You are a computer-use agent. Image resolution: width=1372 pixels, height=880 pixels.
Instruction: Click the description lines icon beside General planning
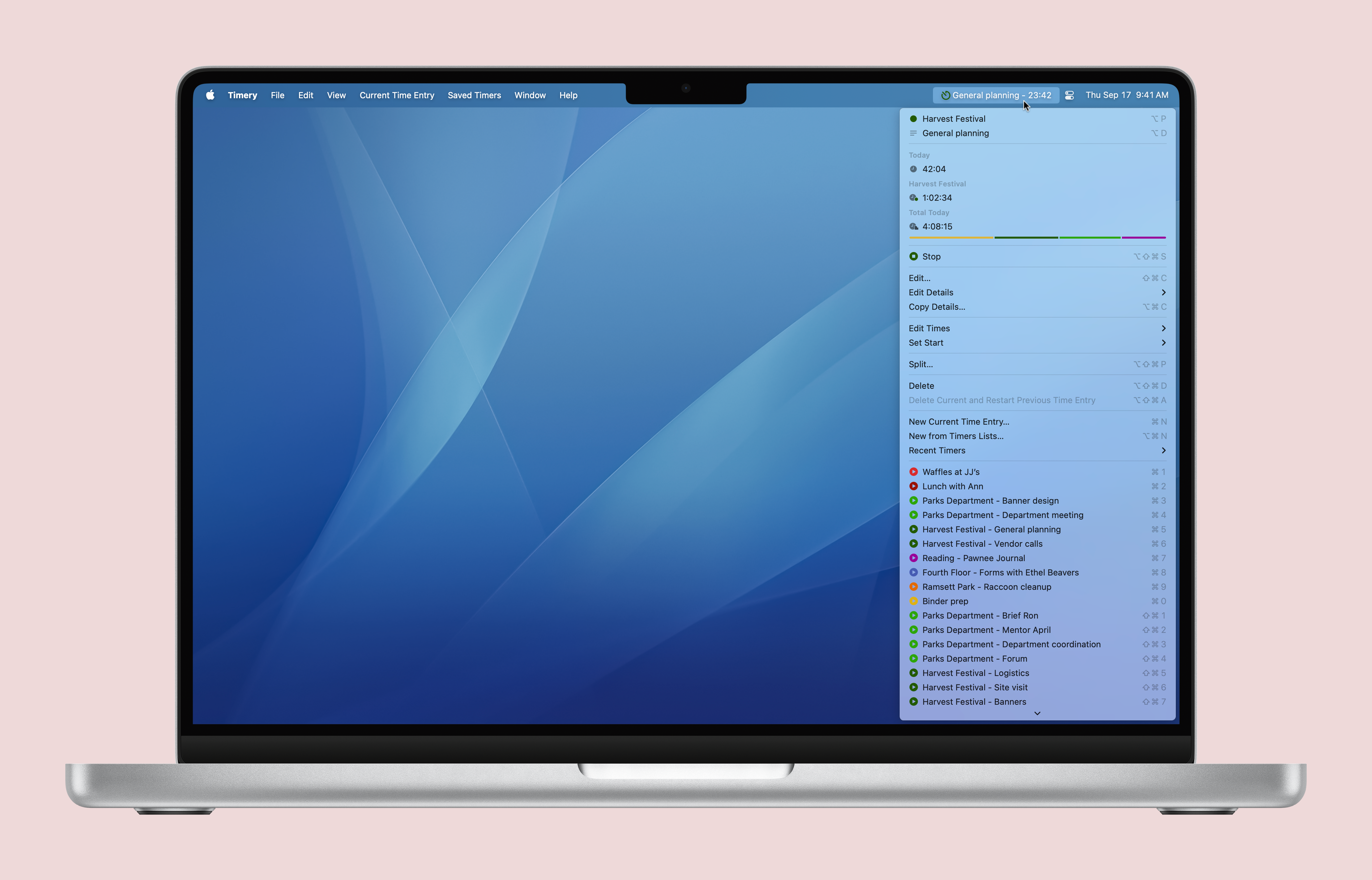click(913, 133)
